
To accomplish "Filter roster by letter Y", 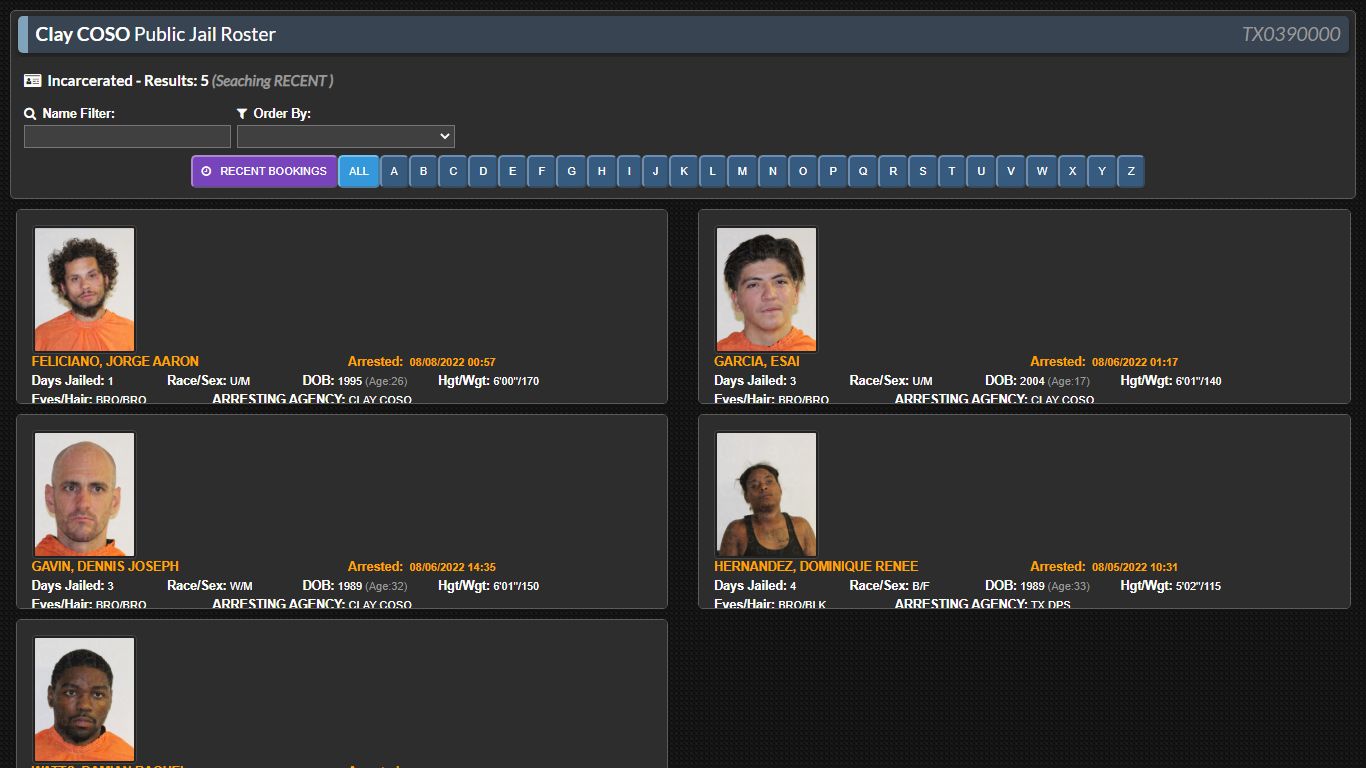I will click(1102, 171).
